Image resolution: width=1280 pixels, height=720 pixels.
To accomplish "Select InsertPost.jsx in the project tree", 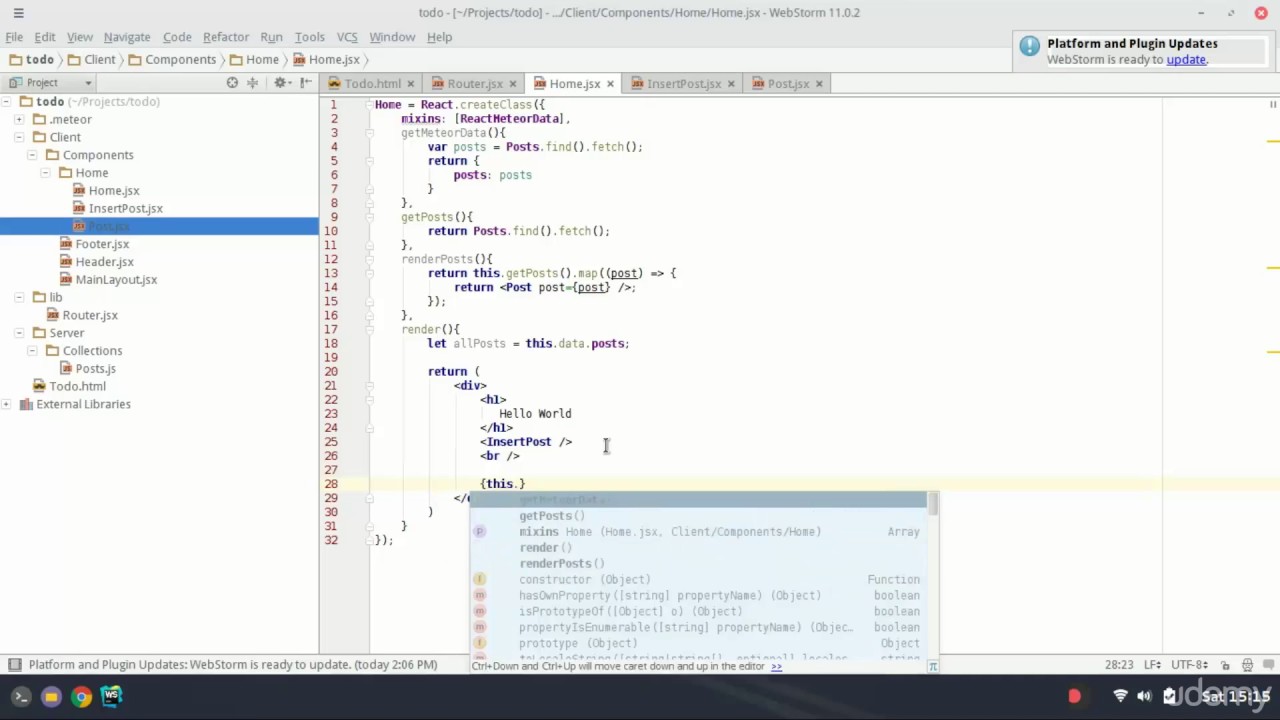I will click(x=125, y=209).
